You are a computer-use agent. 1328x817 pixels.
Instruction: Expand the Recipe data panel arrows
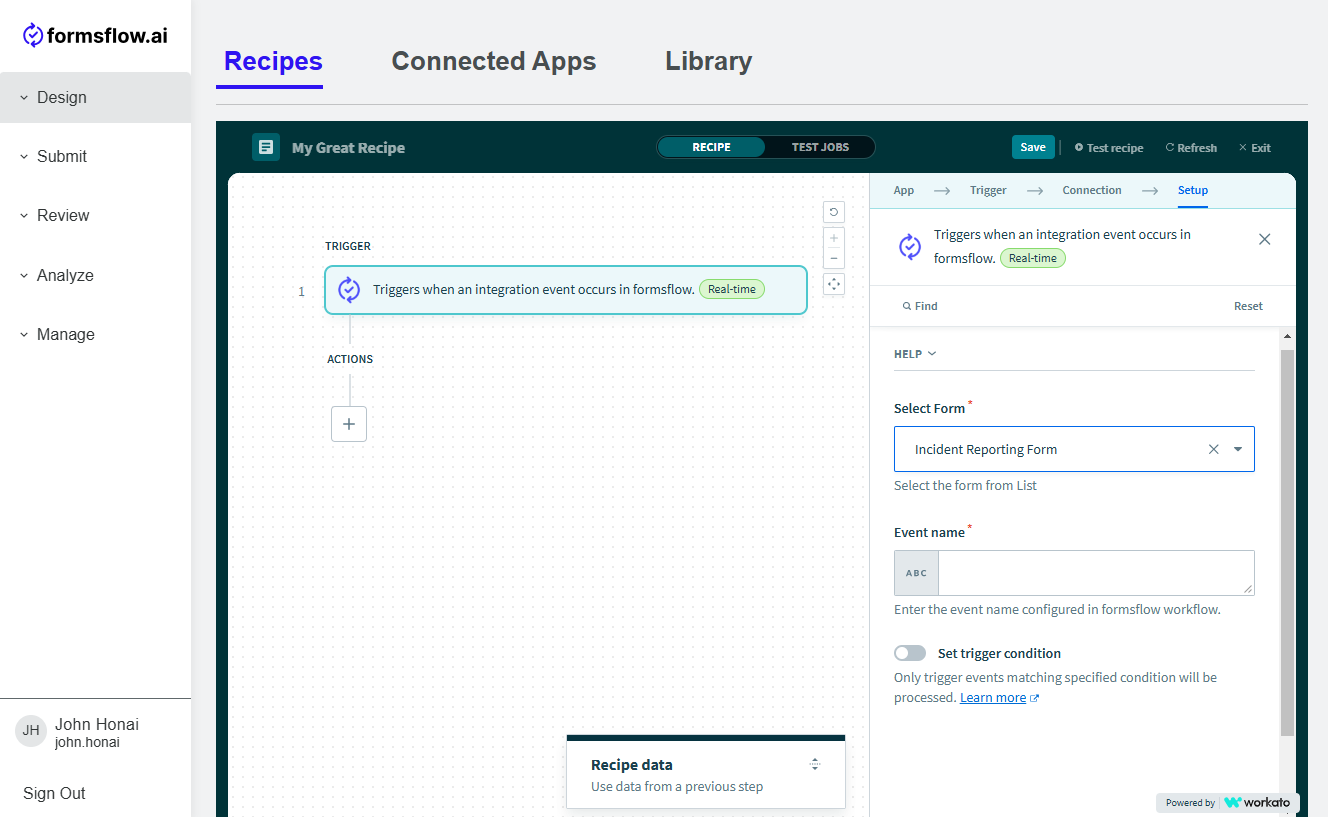(x=815, y=764)
